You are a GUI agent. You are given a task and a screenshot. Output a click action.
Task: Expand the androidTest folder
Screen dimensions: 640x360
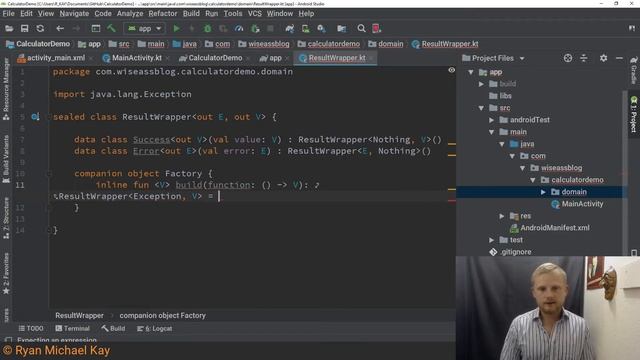[x=491, y=120]
